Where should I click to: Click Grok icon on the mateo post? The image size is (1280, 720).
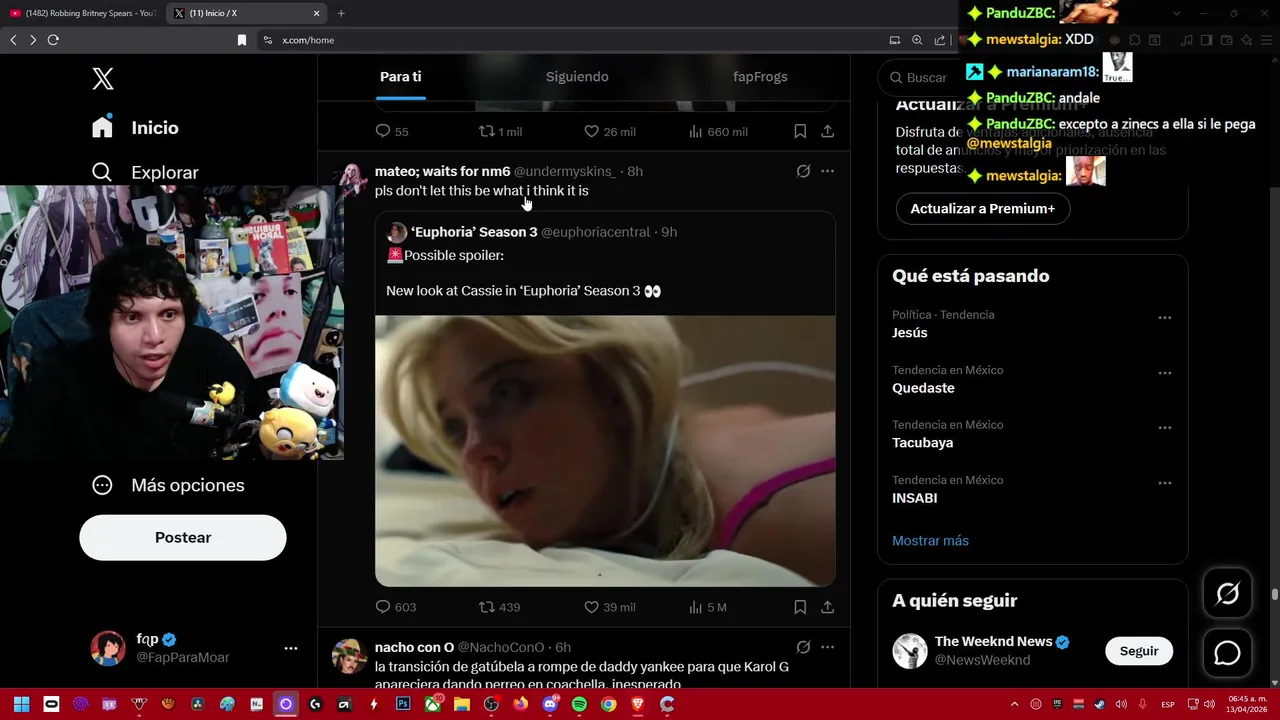click(803, 171)
